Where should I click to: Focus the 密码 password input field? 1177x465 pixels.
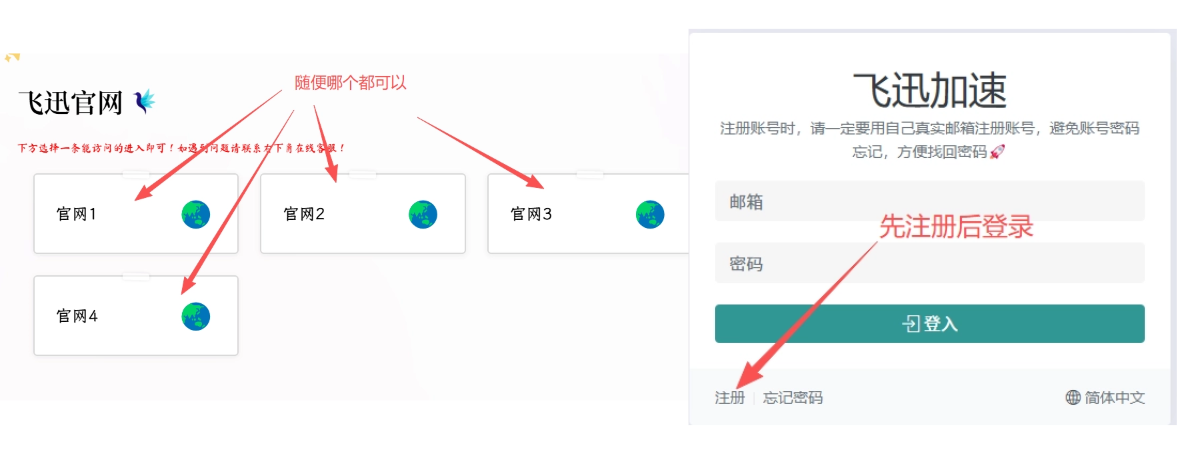pyautogui.click(x=929, y=264)
